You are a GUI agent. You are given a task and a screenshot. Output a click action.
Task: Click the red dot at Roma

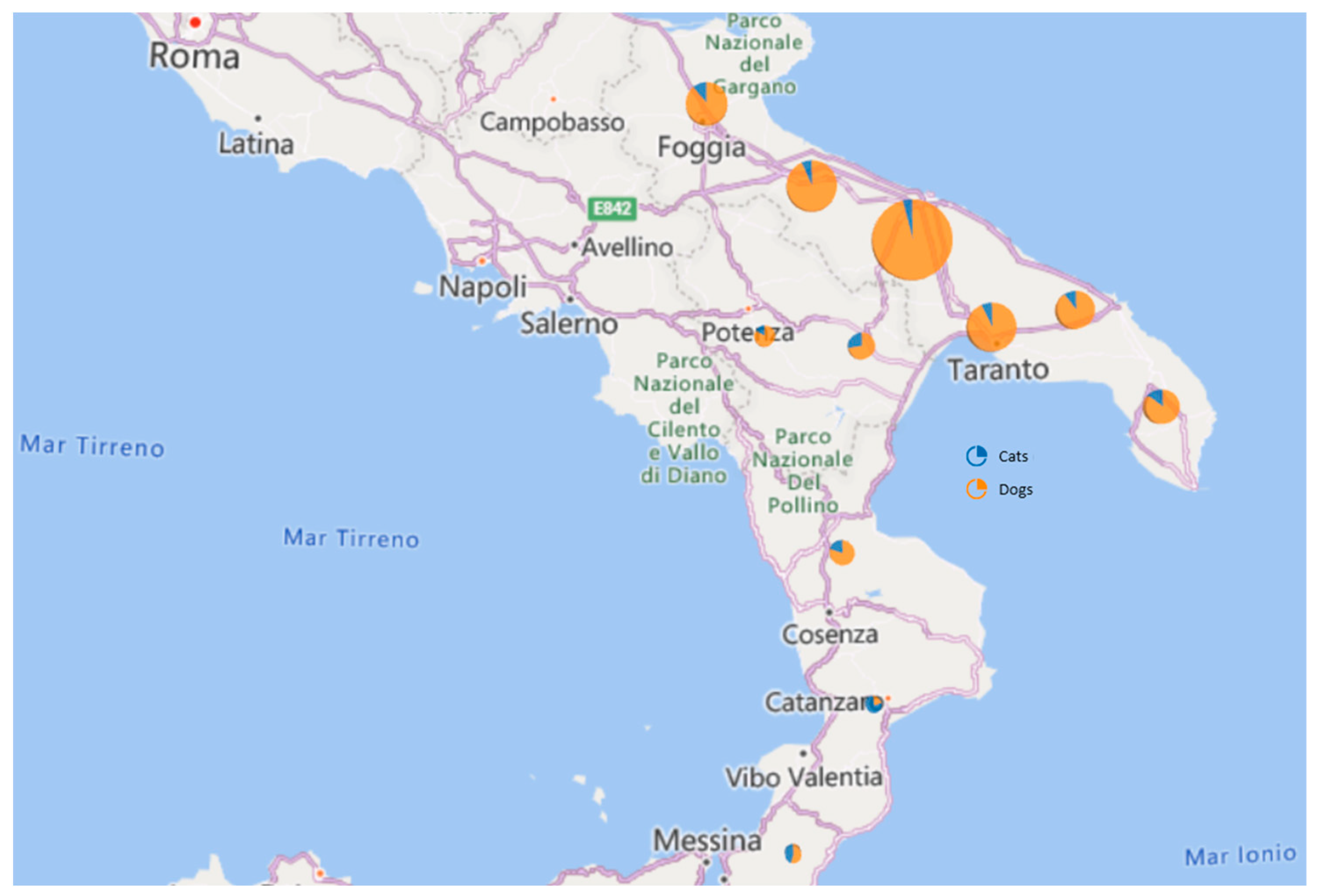coord(195,23)
